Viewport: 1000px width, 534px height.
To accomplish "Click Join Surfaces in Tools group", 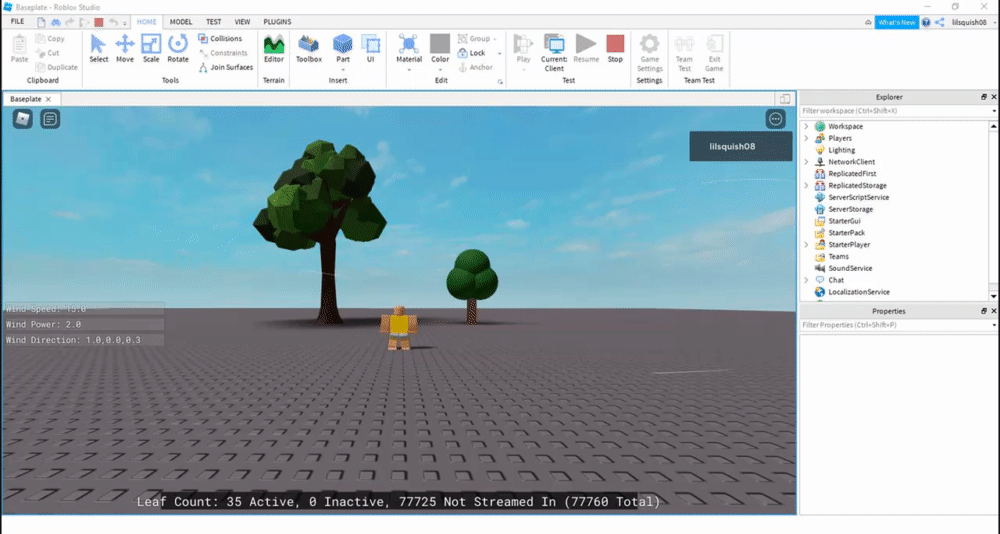I will 226,67.
